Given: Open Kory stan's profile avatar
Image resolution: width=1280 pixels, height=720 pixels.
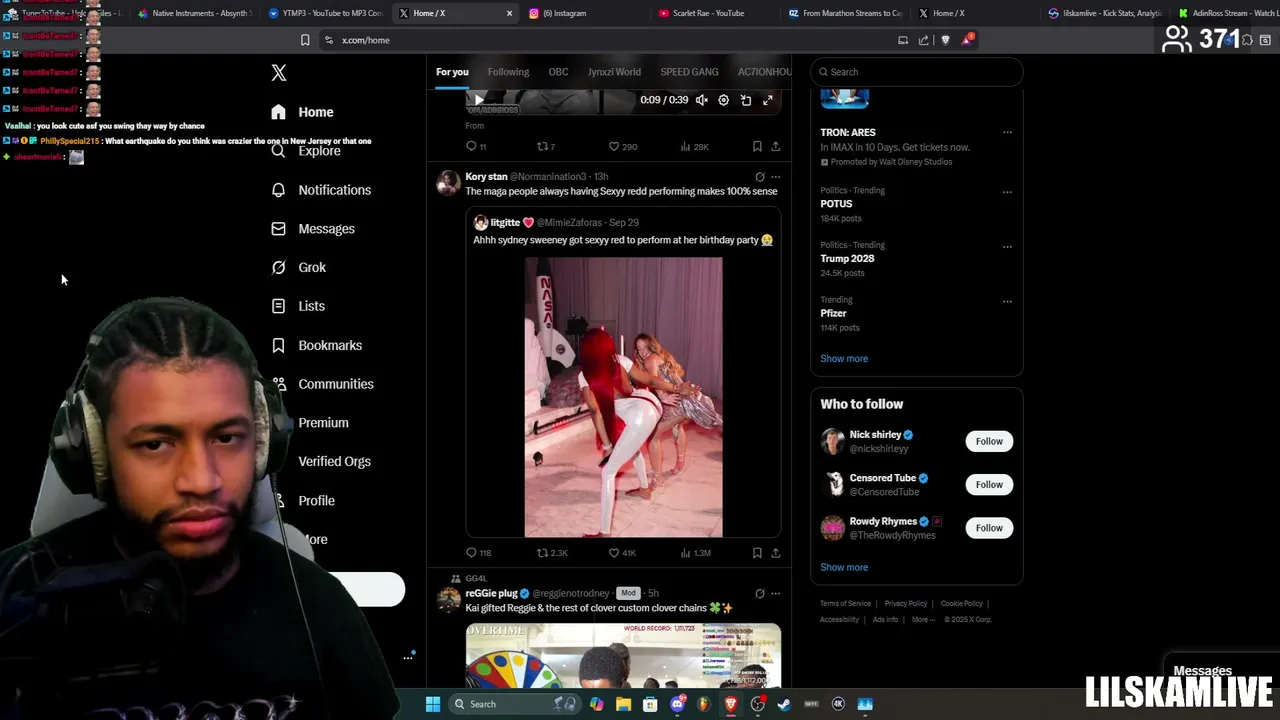Looking at the screenshot, I should click(448, 182).
